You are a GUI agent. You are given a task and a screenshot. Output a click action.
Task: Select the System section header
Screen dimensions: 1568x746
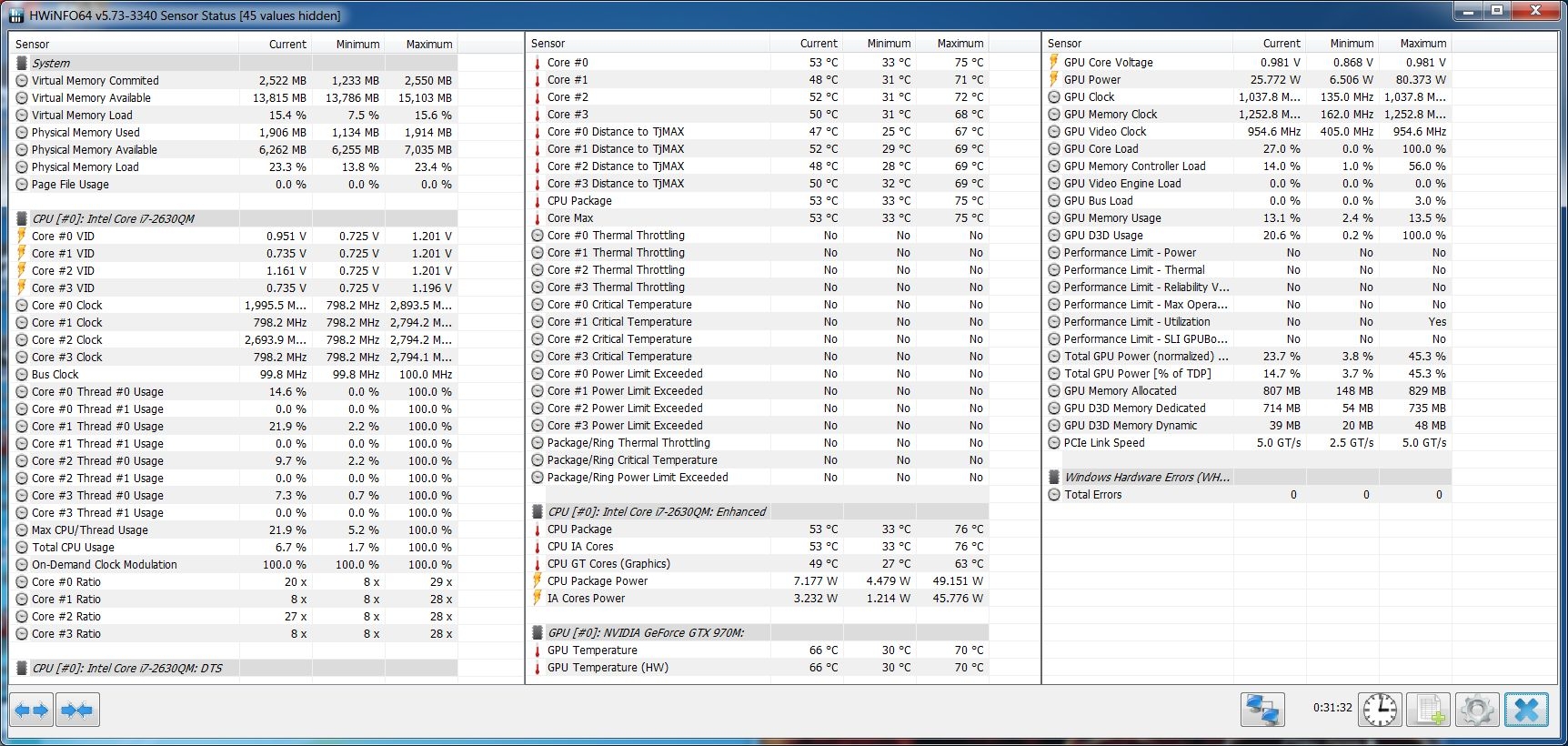(x=235, y=63)
